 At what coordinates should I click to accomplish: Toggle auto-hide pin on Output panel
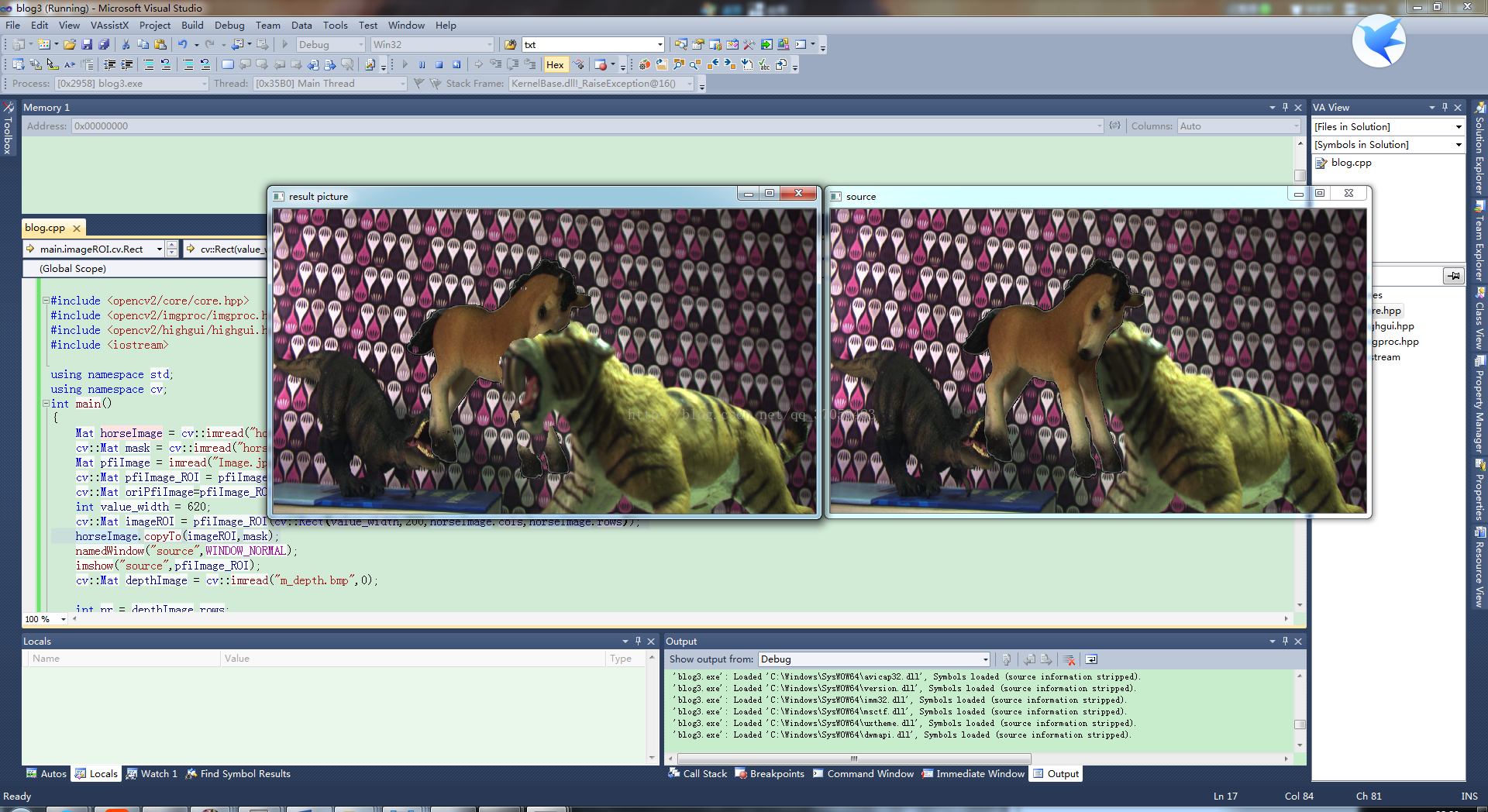pos(1285,642)
